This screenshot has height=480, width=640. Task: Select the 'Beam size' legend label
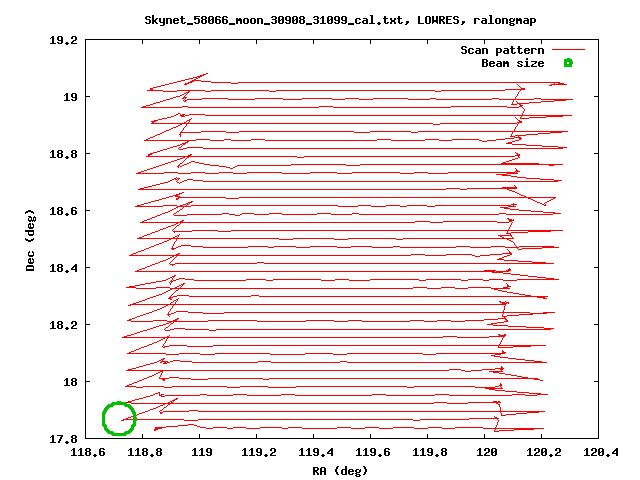tap(513, 63)
